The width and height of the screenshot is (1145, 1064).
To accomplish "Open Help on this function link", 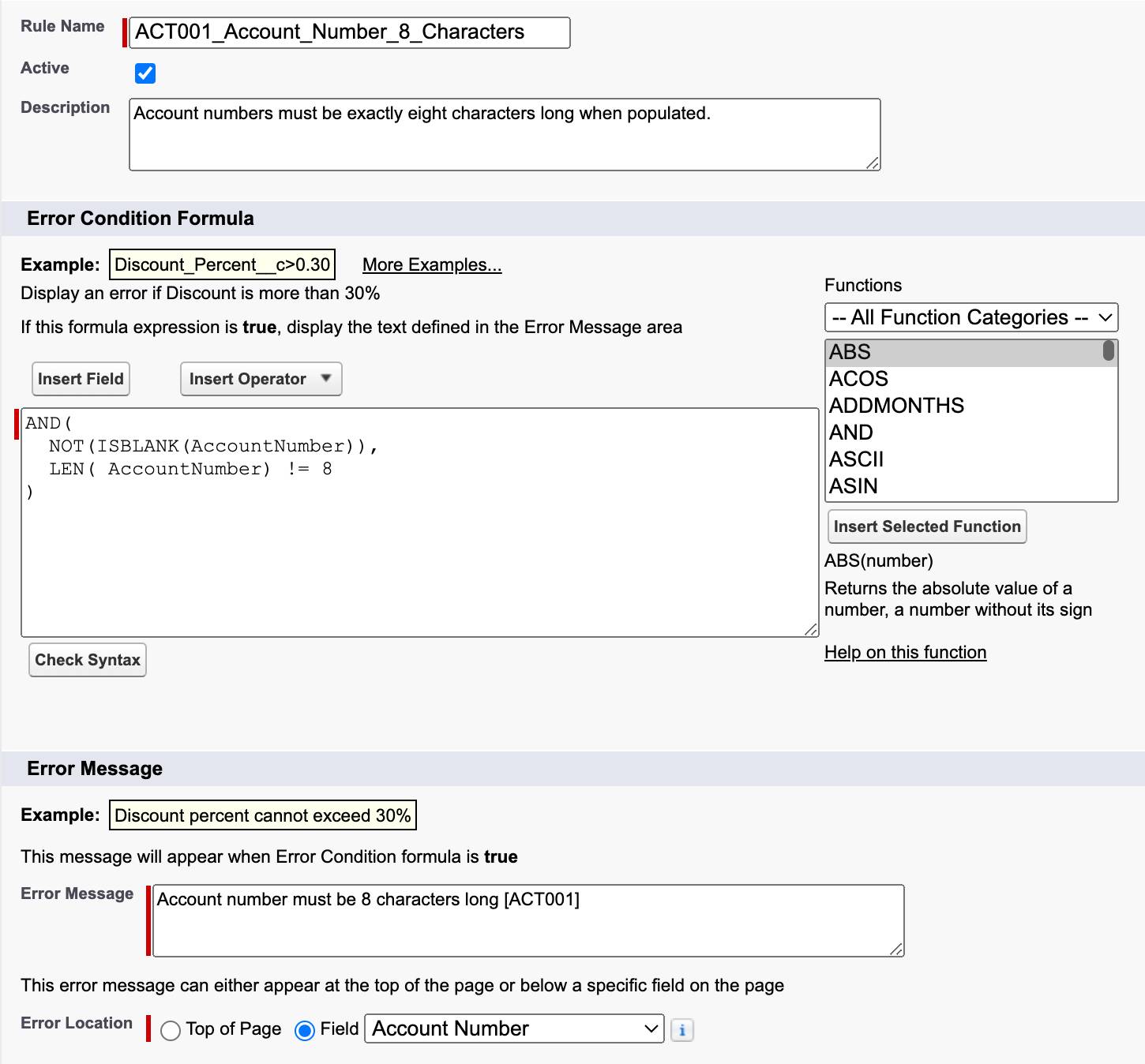I will click(x=905, y=652).
